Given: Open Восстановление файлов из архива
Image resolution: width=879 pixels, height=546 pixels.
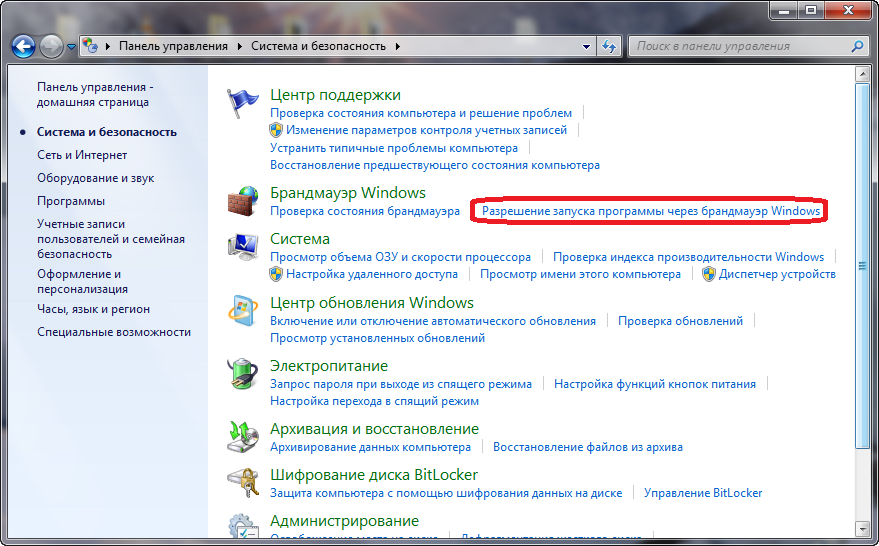Looking at the screenshot, I should [588, 447].
